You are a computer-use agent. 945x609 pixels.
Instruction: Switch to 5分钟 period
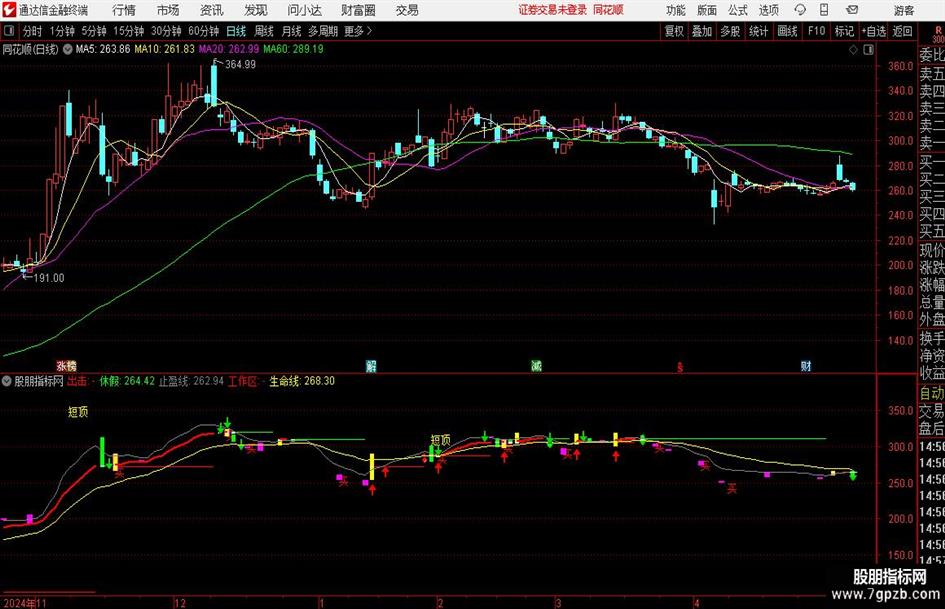(x=94, y=31)
